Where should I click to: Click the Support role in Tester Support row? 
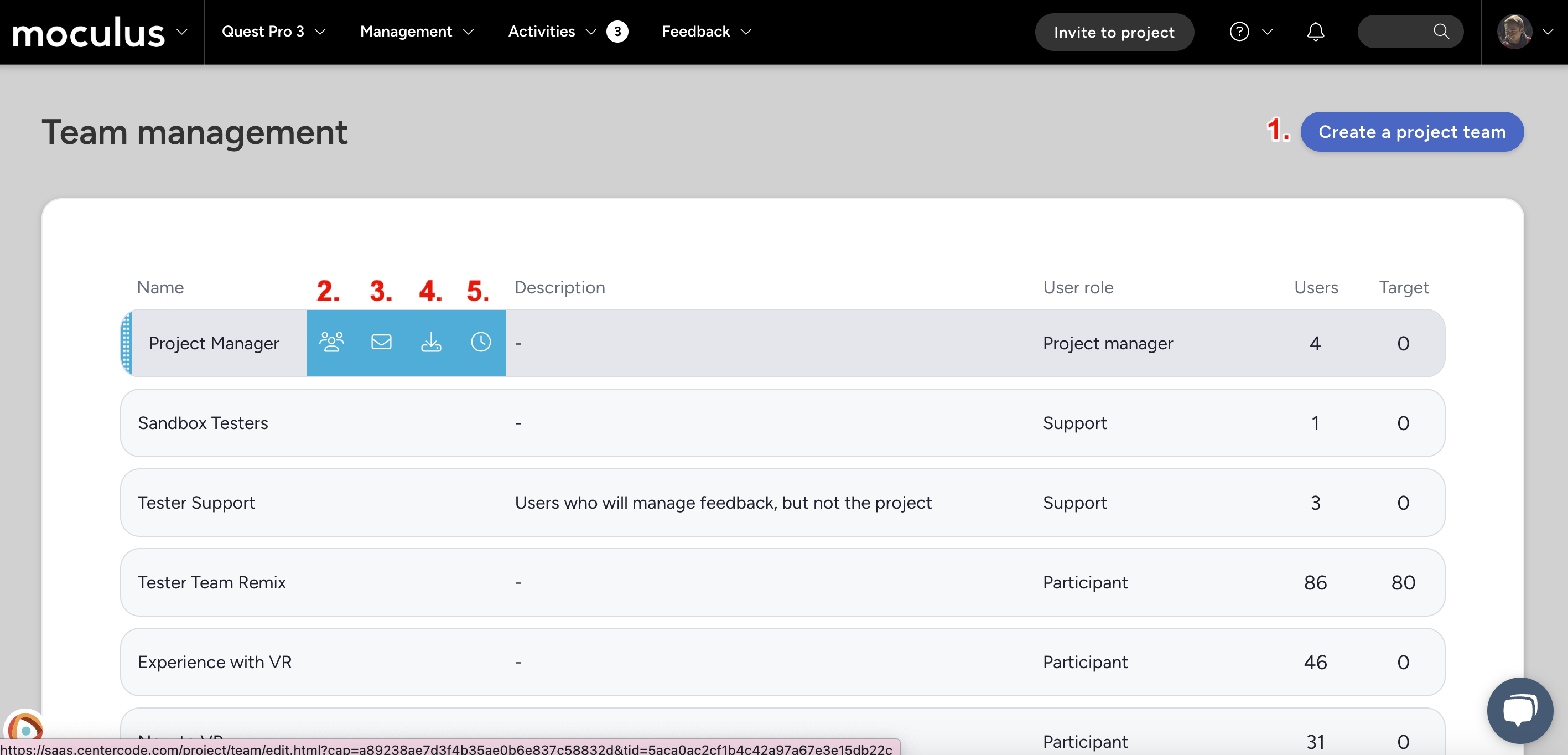[x=1074, y=503]
